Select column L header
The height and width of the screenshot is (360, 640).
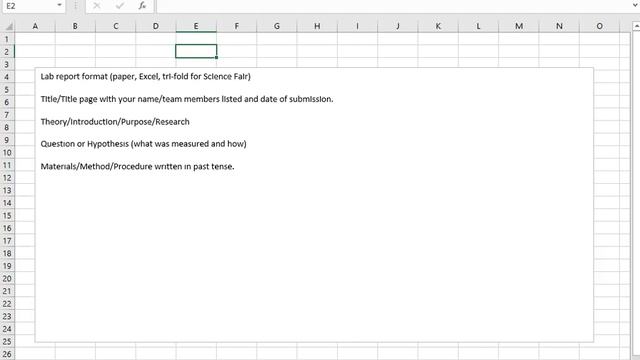[x=478, y=26]
